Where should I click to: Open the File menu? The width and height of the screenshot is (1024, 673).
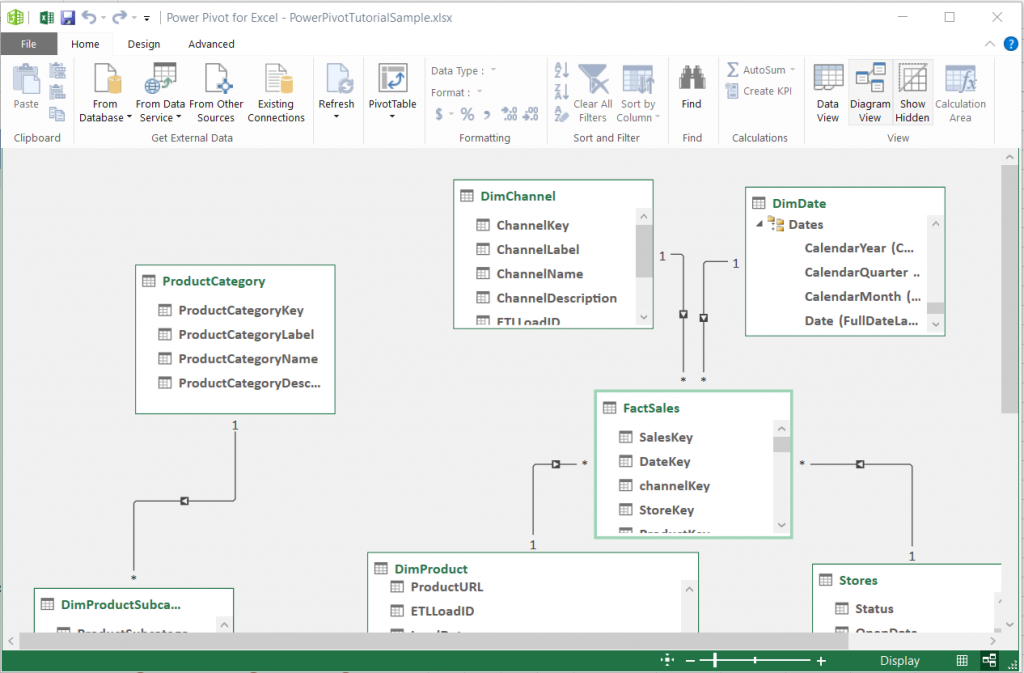tap(29, 43)
